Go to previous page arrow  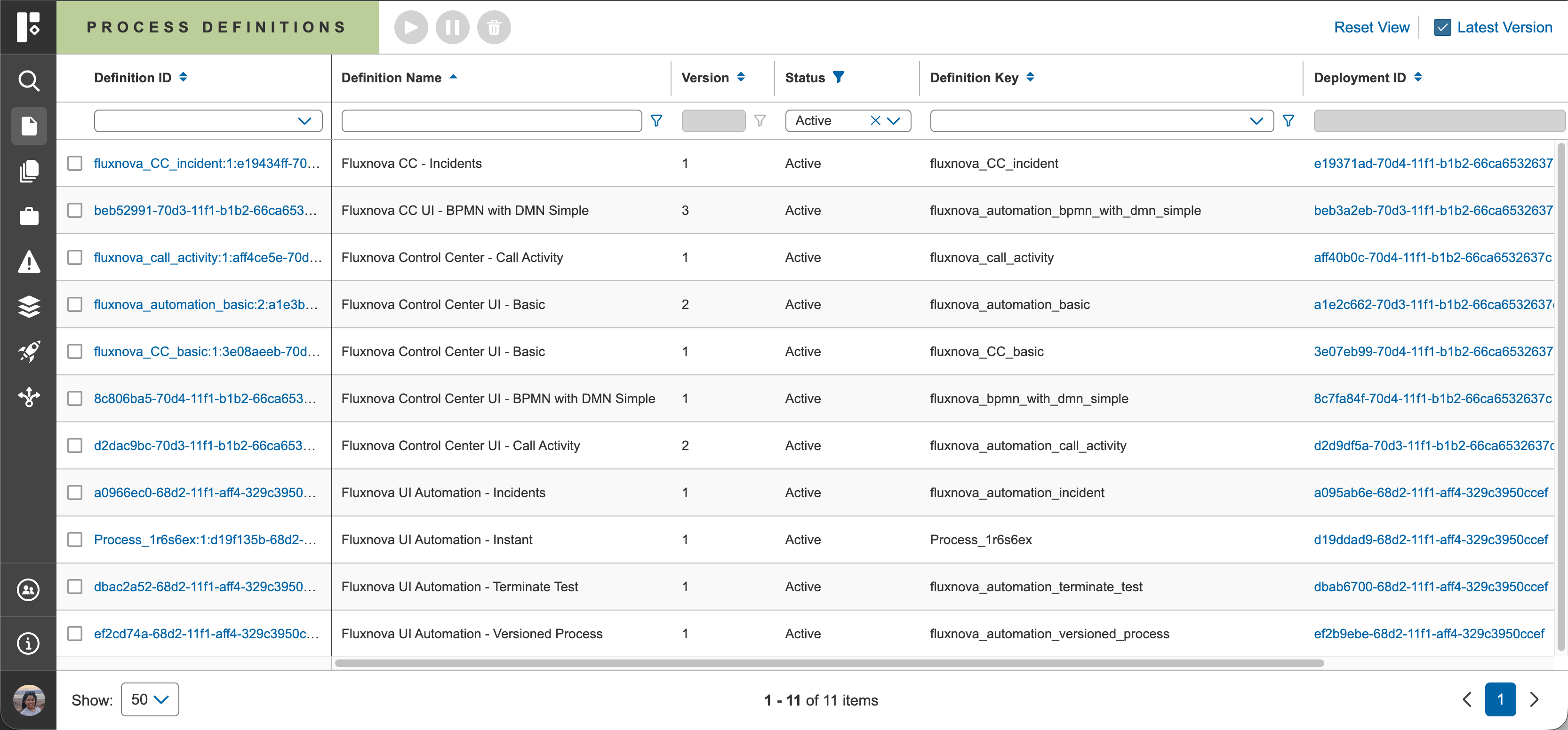1467,699
